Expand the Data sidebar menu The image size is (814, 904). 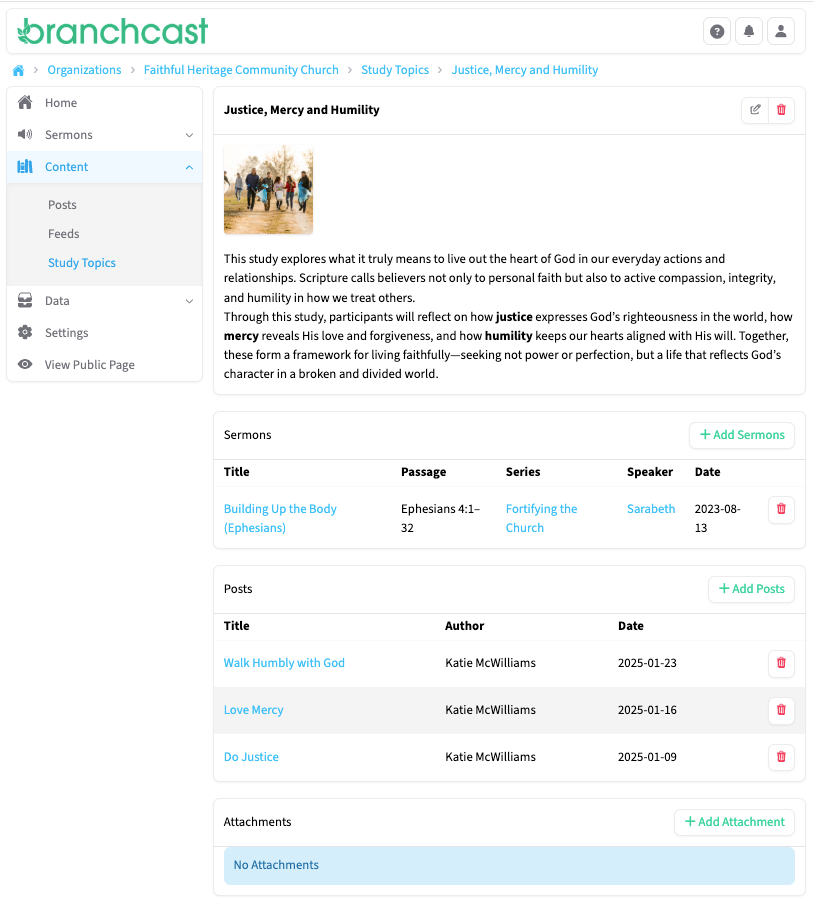(x=104, y=301)
